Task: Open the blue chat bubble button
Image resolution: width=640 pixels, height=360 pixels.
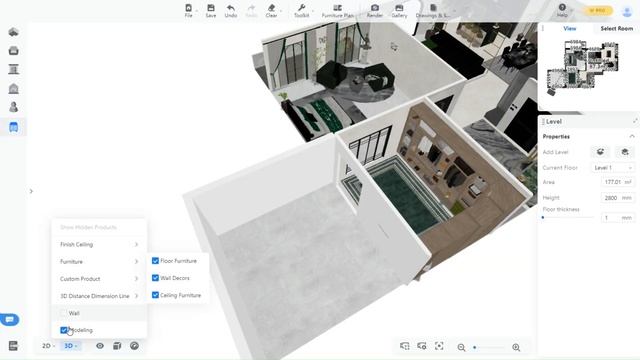Action: 10,319
